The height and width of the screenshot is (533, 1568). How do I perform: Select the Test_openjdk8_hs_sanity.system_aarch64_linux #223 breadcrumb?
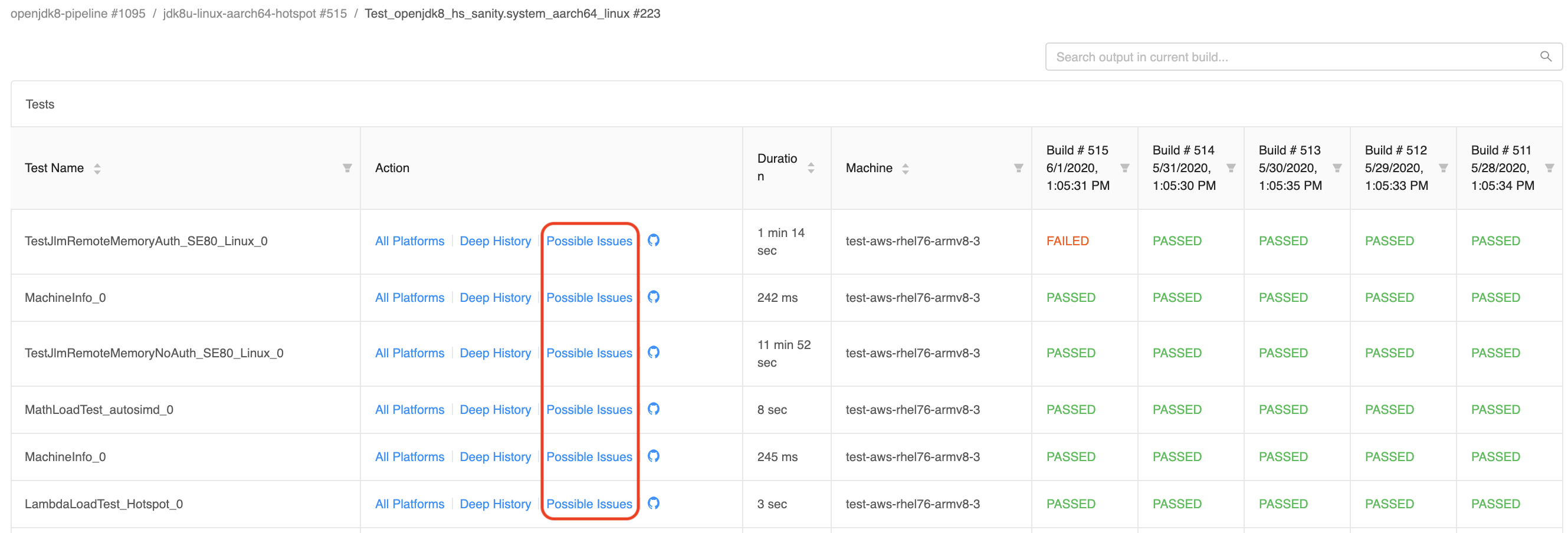point(513,14)
